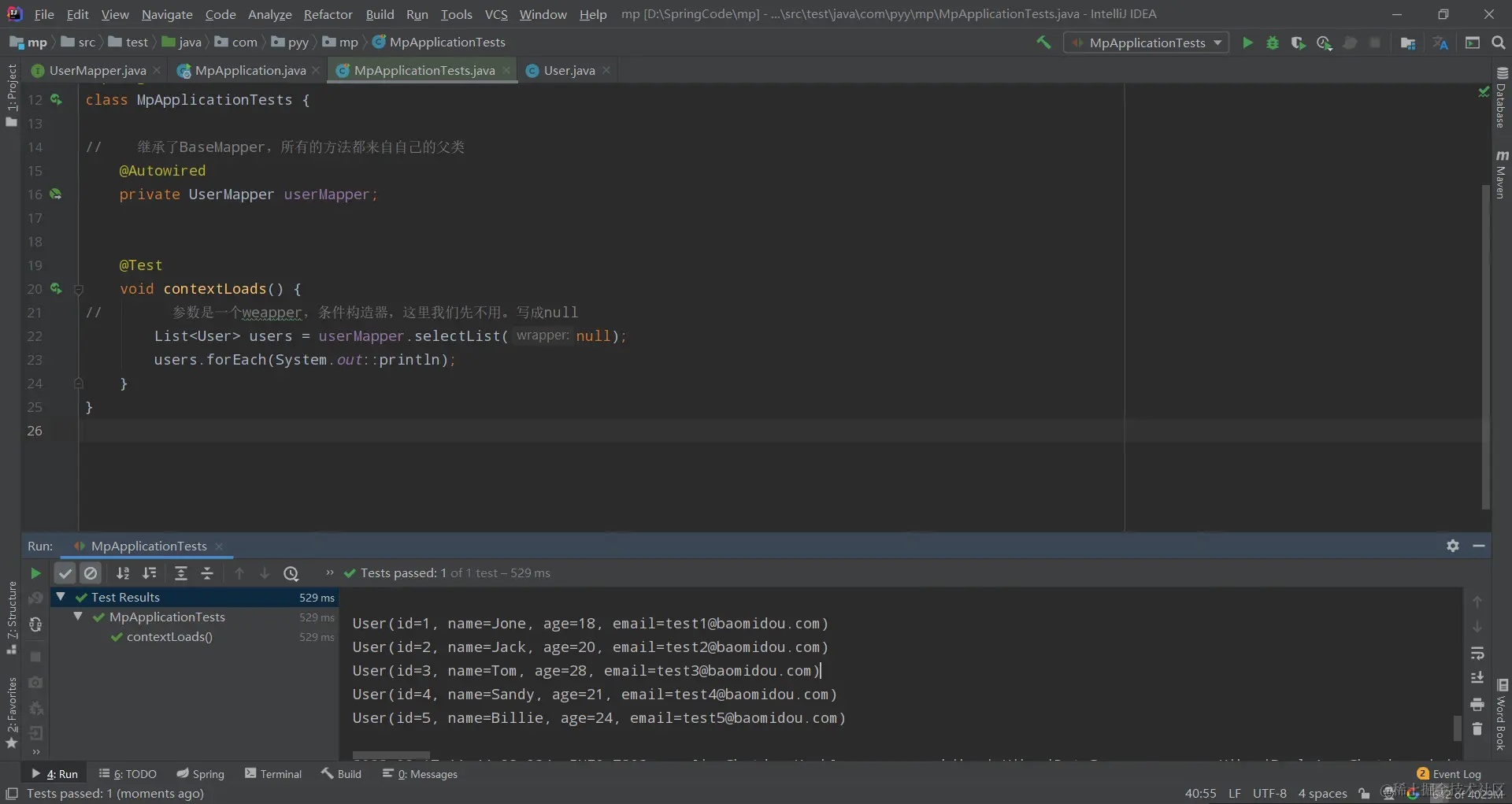Screen dimensions: 1512x804
Task: Open Run panel settings gear
Action: 1453,546
